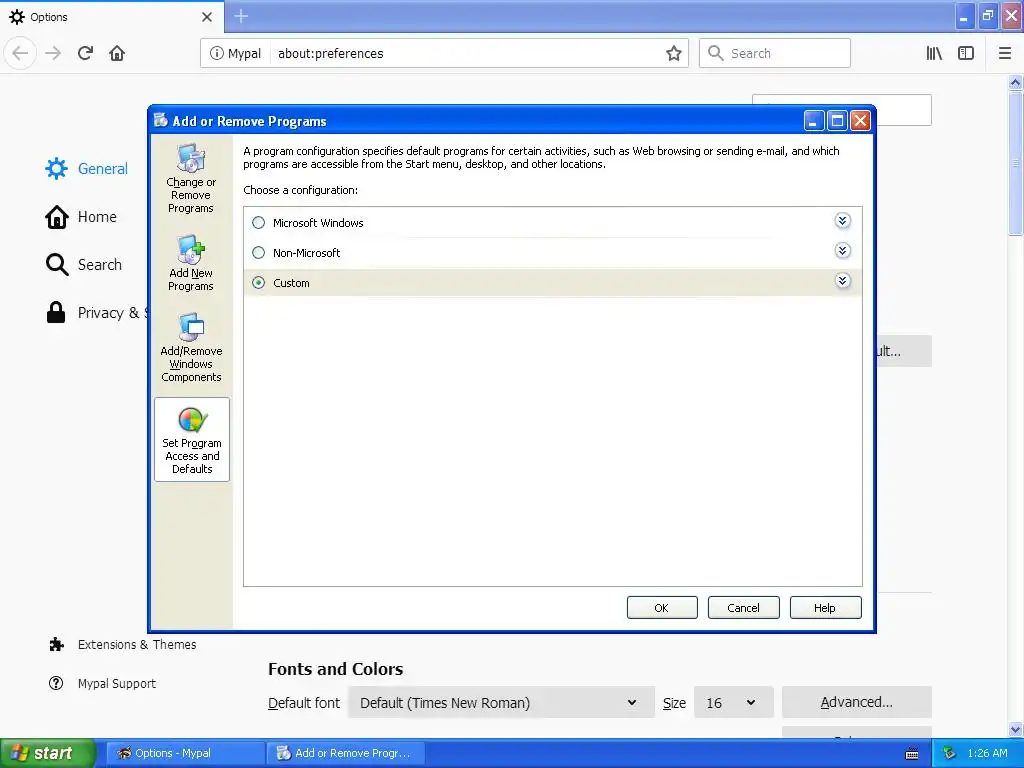Maximize the Add or Remove Programs dialog
This screenshot has height=768, width=1024.
837,121
